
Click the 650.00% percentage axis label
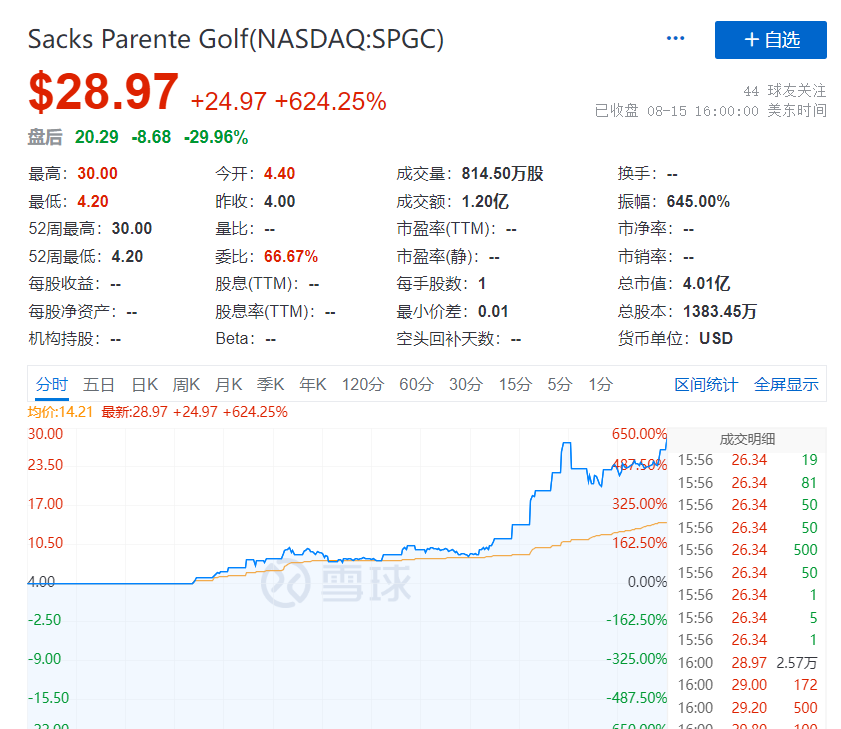(x=639, y=433)
